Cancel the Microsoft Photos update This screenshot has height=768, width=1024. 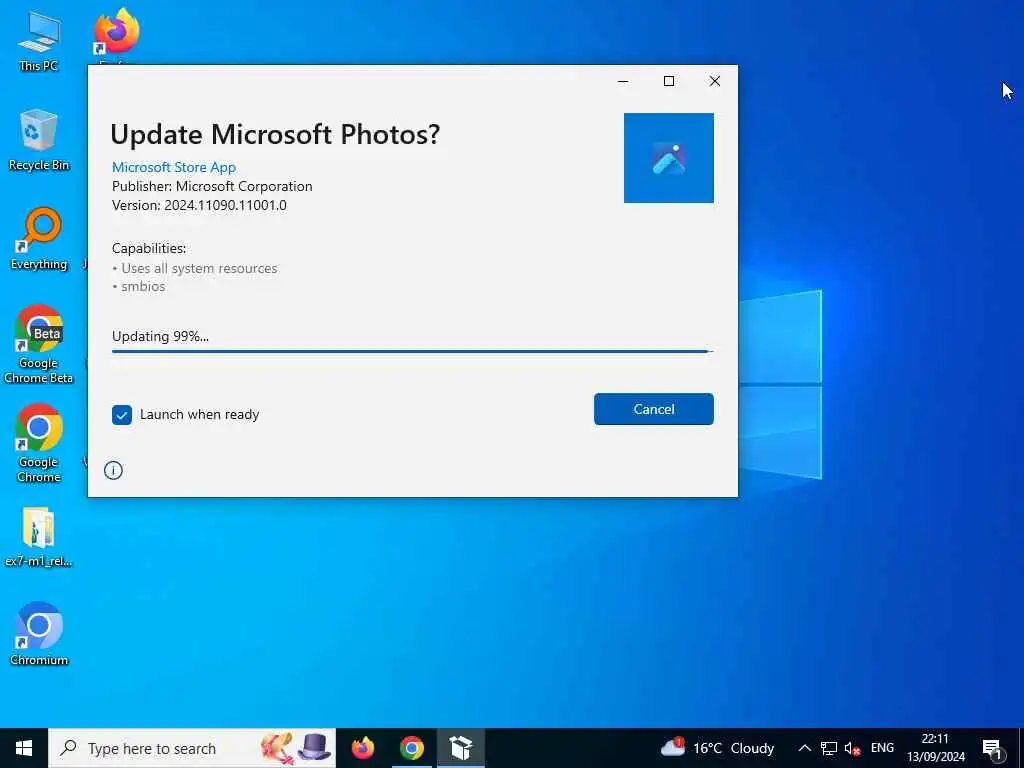(654, 409)
